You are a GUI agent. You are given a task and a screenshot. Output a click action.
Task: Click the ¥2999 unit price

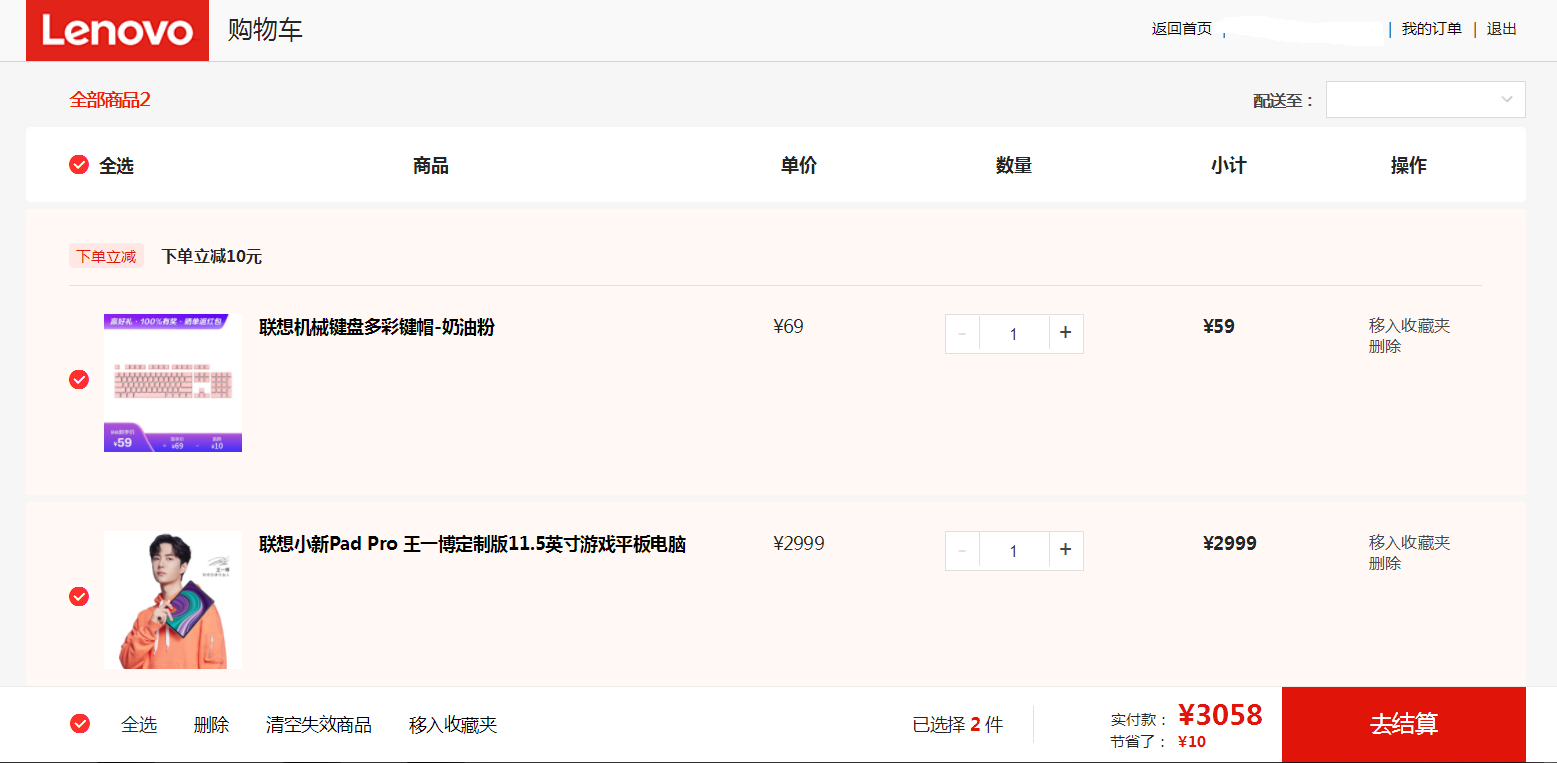(x=798, y=544)
